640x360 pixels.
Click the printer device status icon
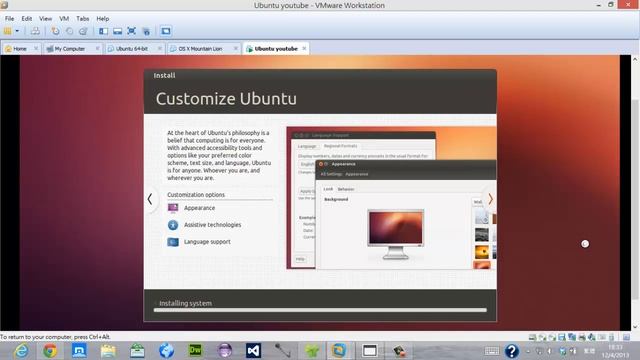click(582, 337)
